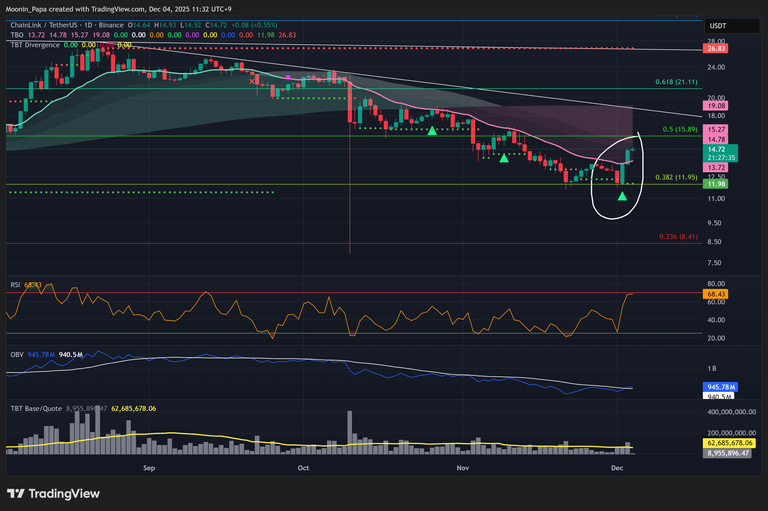Click the green triangle signal in early November
This screenshot has height=511, width=768.
click(x=503, y=158)
